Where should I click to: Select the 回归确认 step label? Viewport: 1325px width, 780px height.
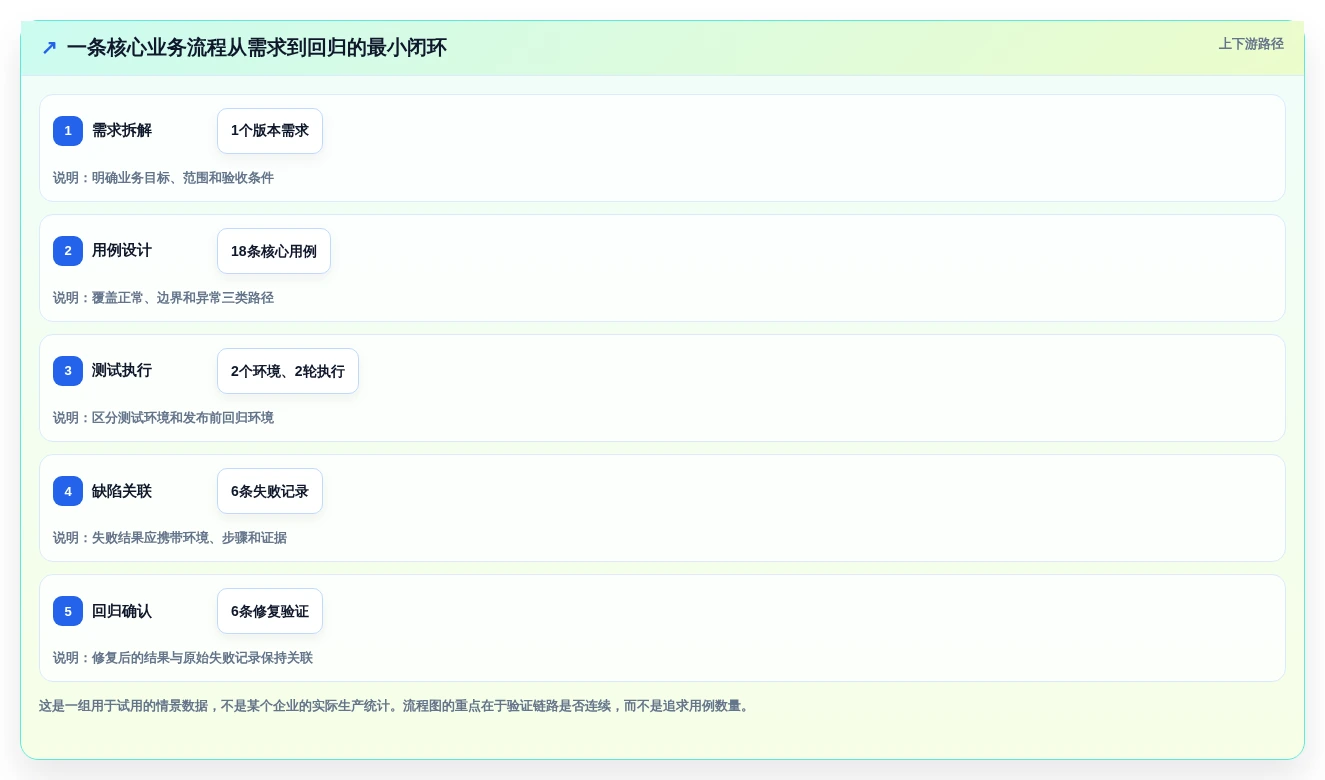click(122, 611)
